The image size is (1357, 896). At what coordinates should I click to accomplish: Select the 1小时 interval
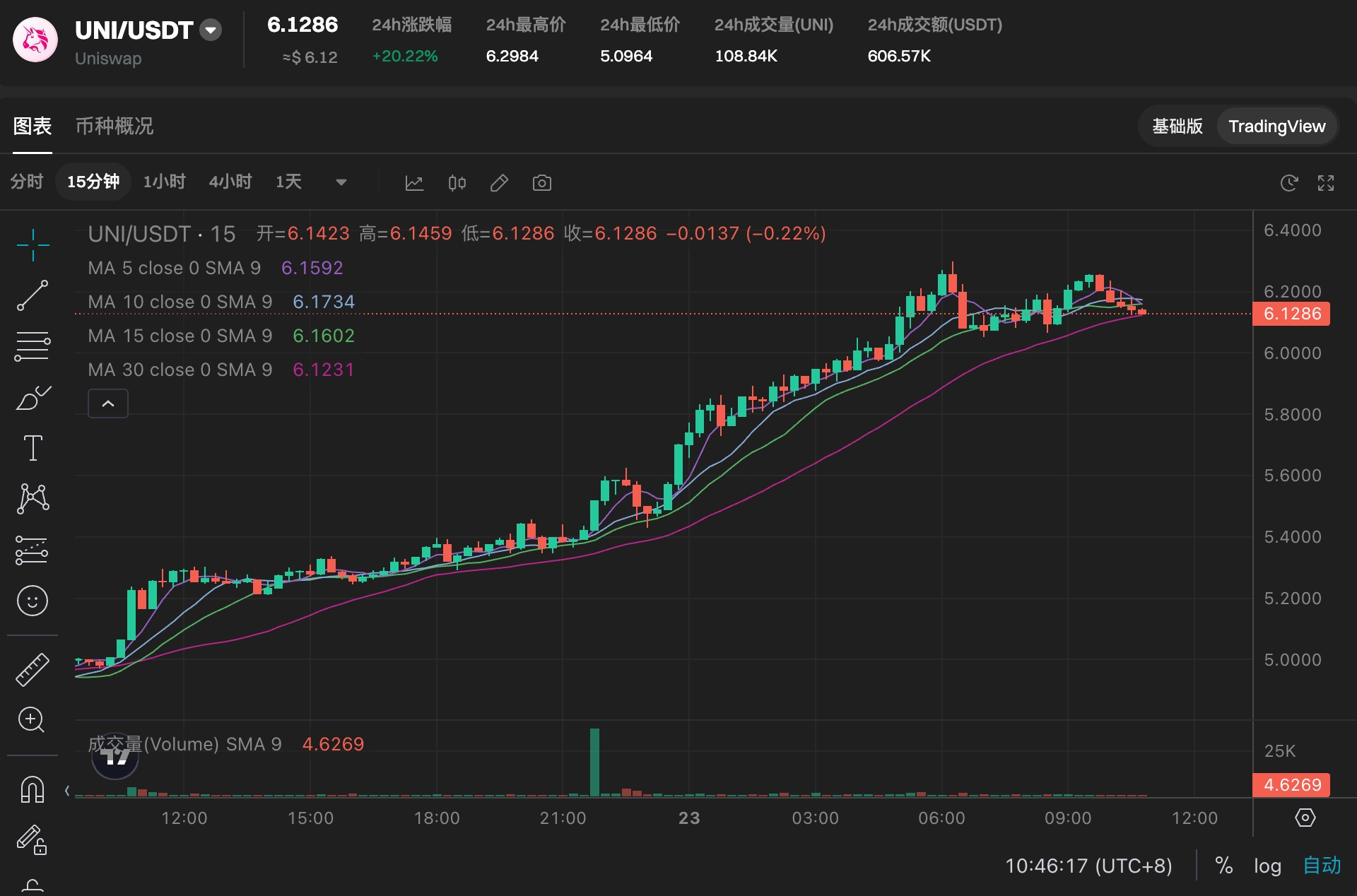tap(164, 182)
